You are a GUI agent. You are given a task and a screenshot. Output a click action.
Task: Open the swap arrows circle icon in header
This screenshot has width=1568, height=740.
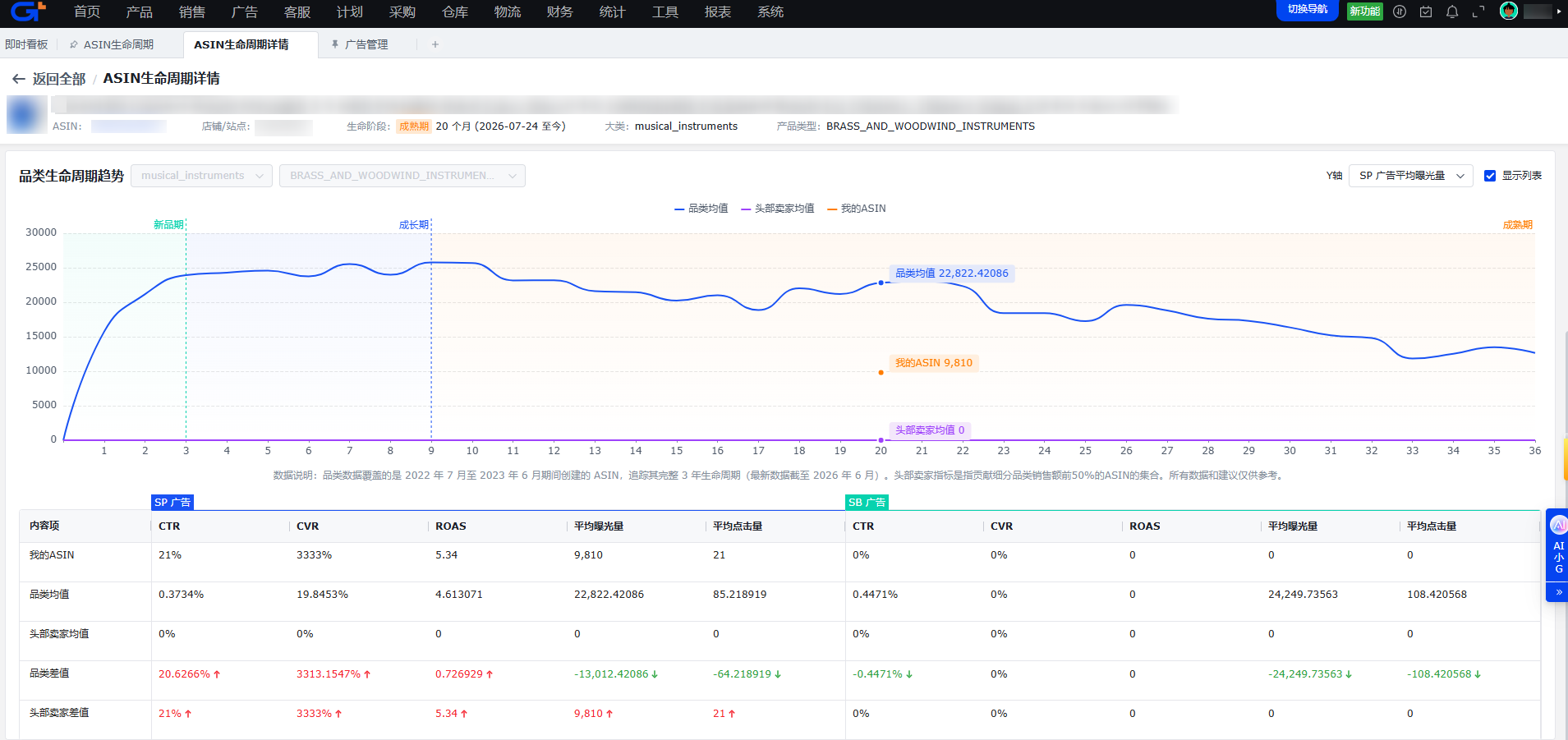(x=1400, y=11)
